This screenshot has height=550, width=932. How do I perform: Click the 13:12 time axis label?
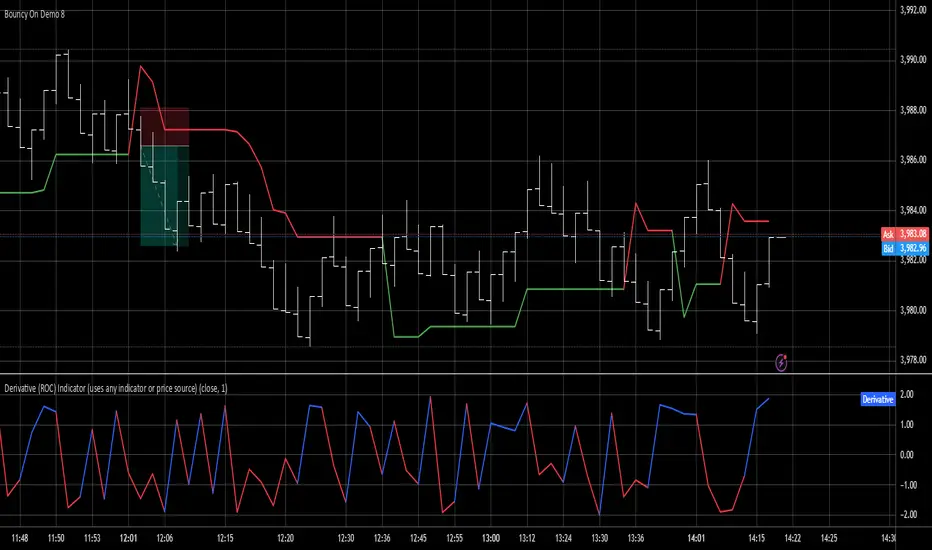click(527, 538)
